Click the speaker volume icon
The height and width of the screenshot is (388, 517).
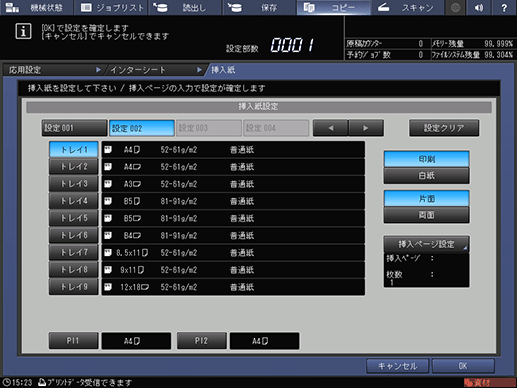[479, 7]
